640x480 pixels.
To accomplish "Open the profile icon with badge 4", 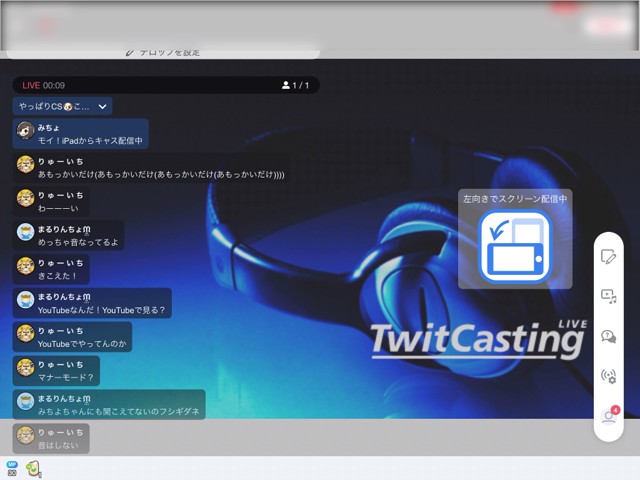I will [610, 415].
